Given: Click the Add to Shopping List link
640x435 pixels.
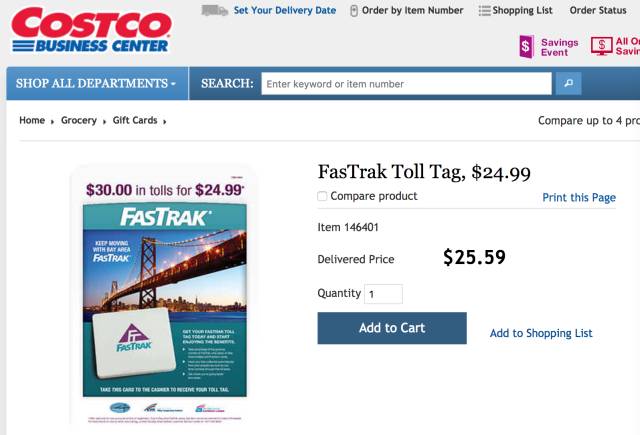Looking at the screenshot, I should tap(541, 333).
